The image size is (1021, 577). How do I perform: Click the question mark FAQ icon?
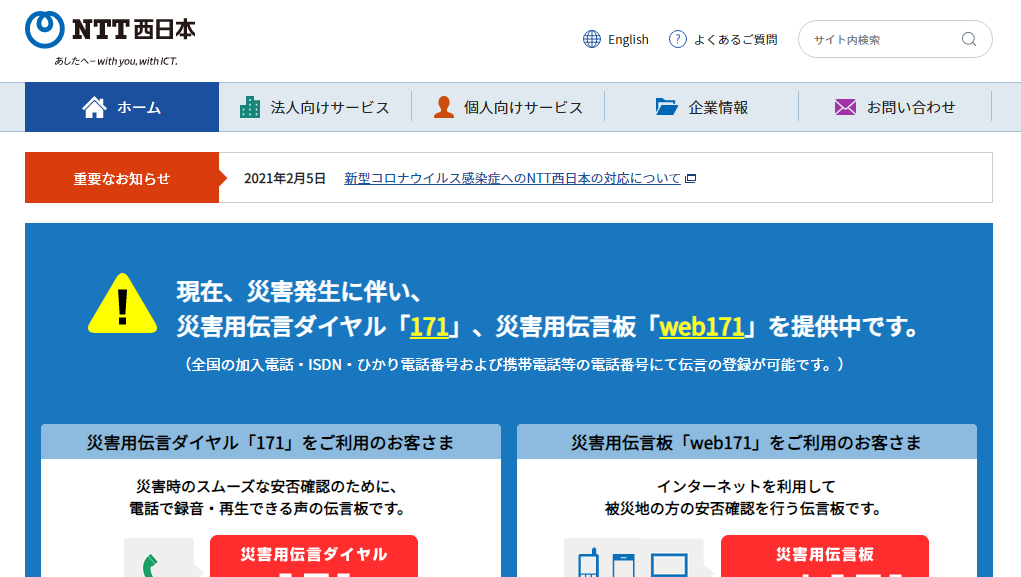pos(678,39)
